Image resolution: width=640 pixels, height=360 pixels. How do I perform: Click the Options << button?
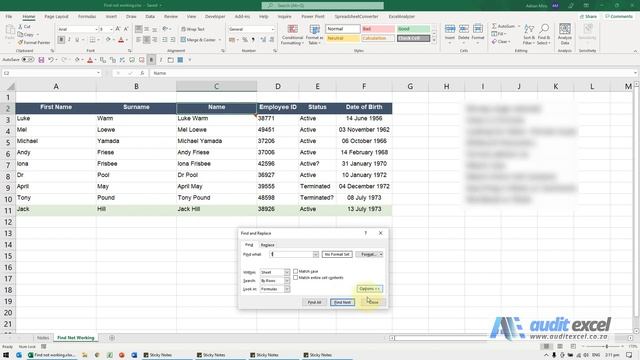(370, 289)
